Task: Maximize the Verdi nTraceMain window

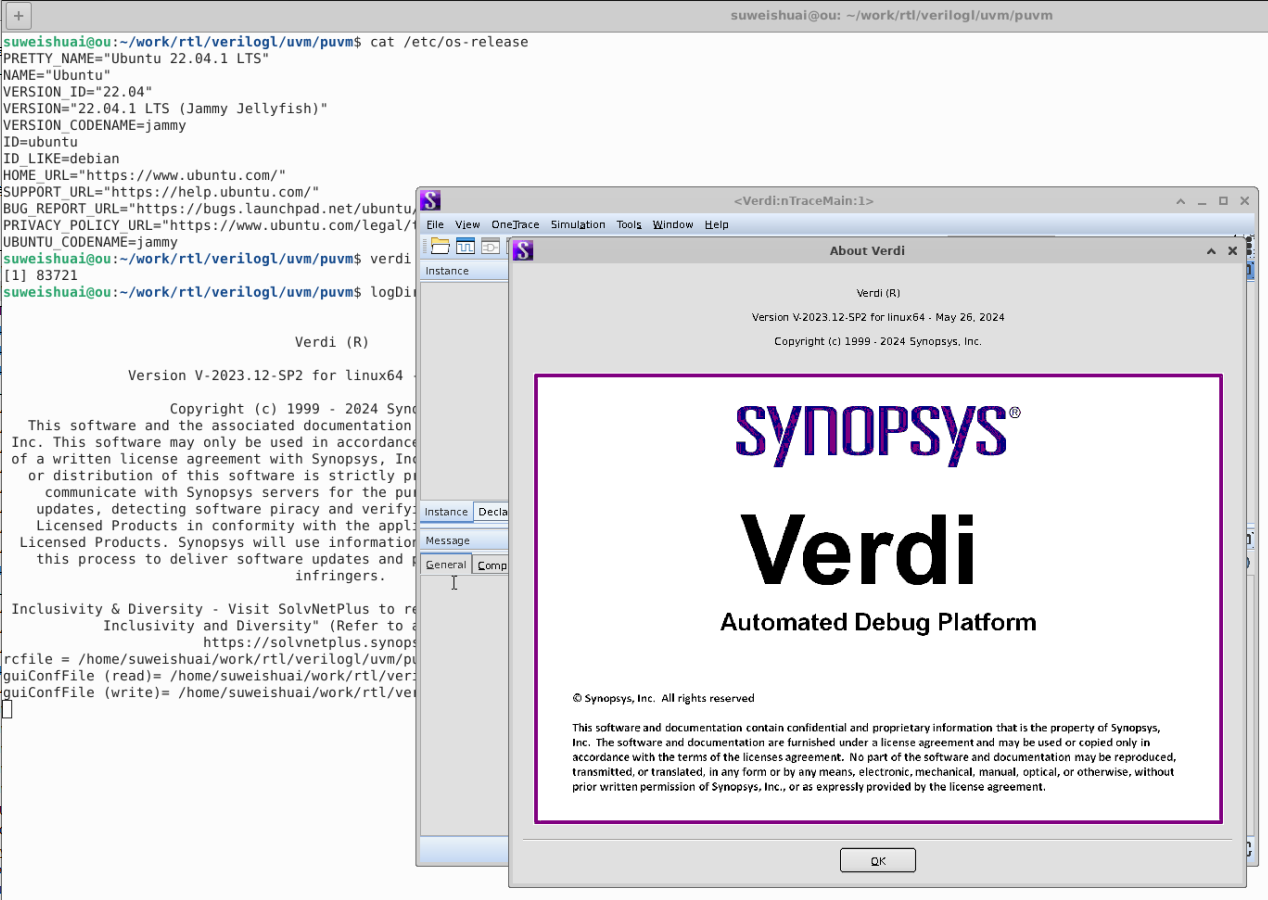Action: pyautogui.click(x=1223, y=201)
